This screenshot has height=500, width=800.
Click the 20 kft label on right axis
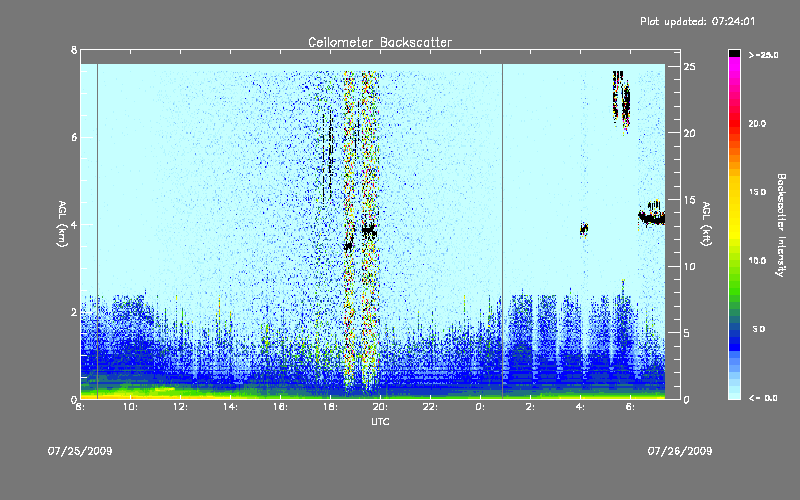(690, 133)
